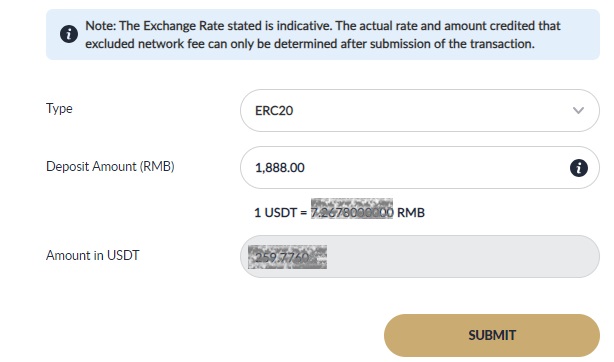Screen dimensions: 614x362
Task: Click the Type field label
Action: tap(59, 108)
